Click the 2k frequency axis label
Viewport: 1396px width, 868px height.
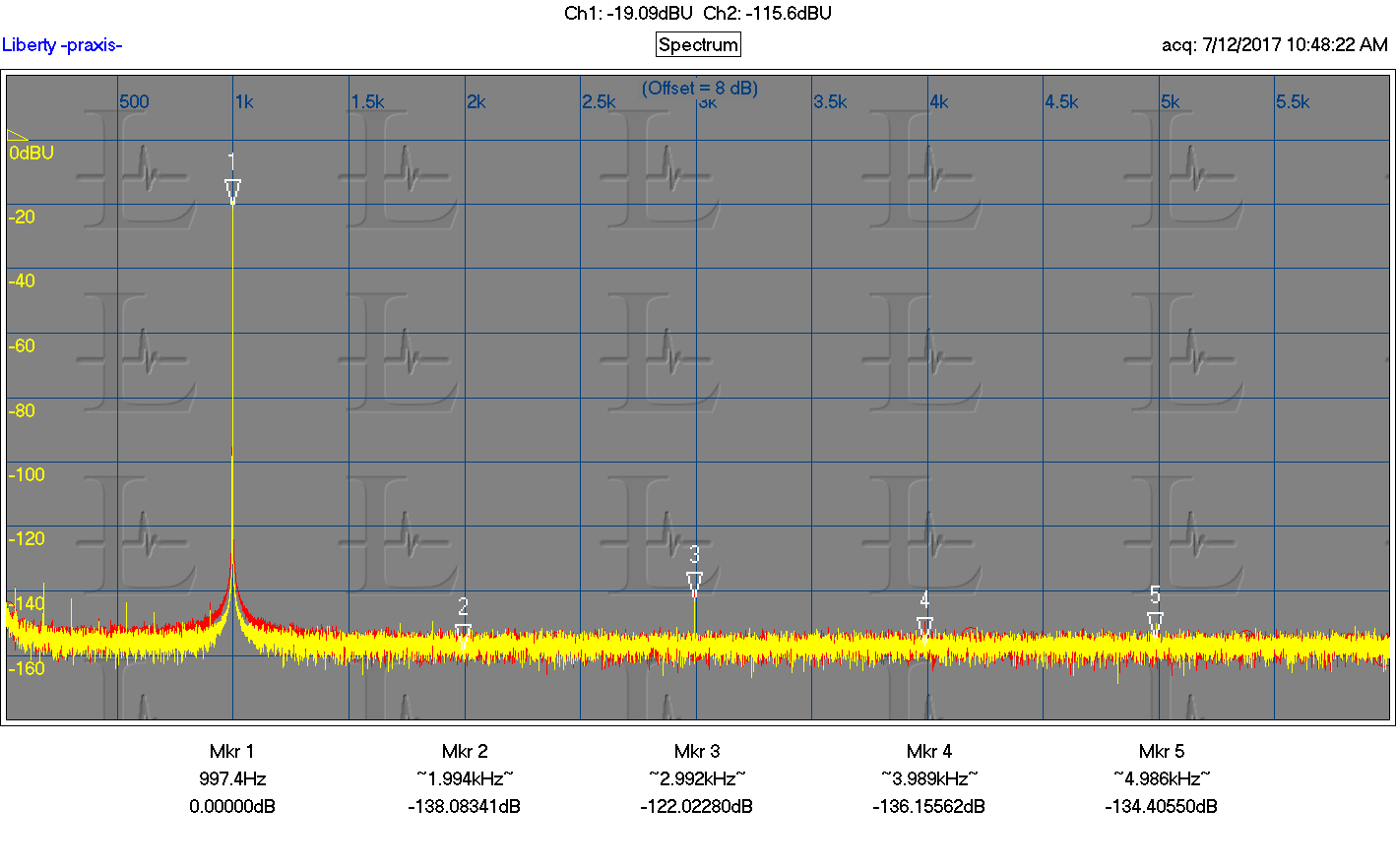[x=476, y=101]
